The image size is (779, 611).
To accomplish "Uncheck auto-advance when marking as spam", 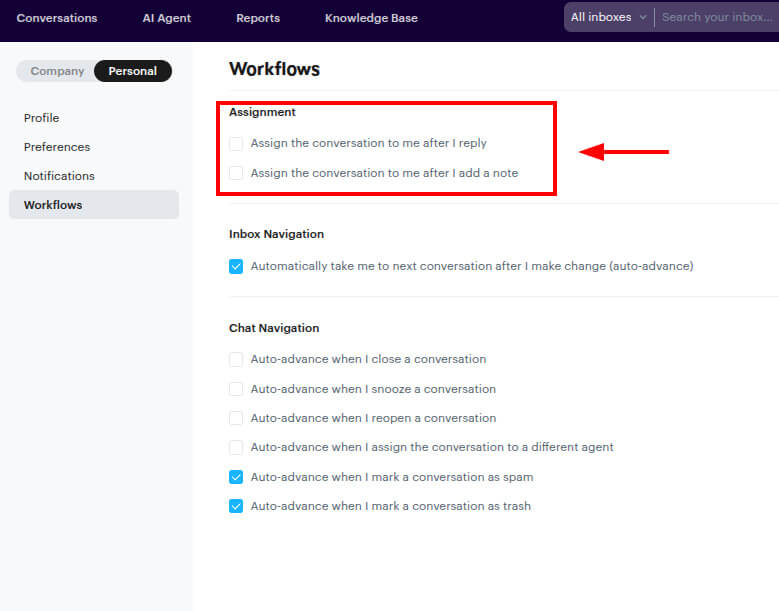I will tap(236, 477).
